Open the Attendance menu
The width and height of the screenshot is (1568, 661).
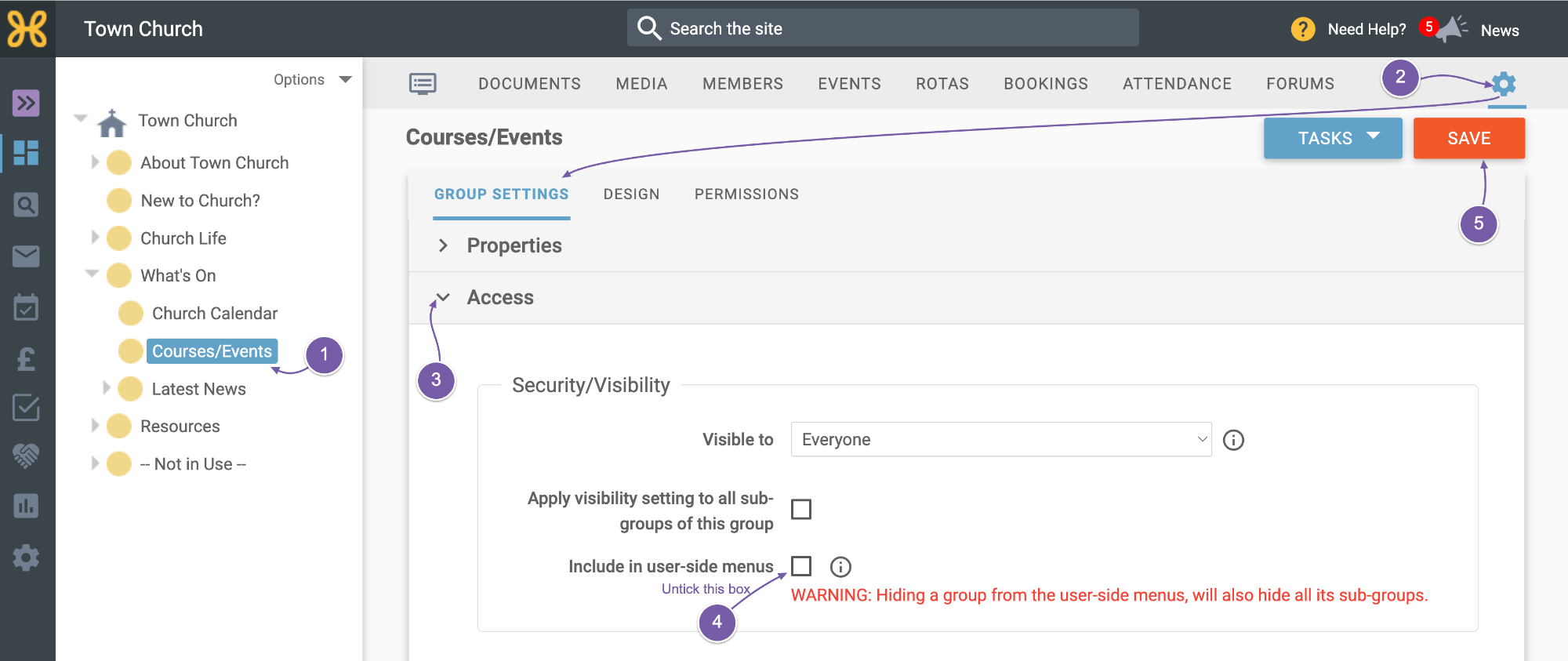pos(1178,84)
